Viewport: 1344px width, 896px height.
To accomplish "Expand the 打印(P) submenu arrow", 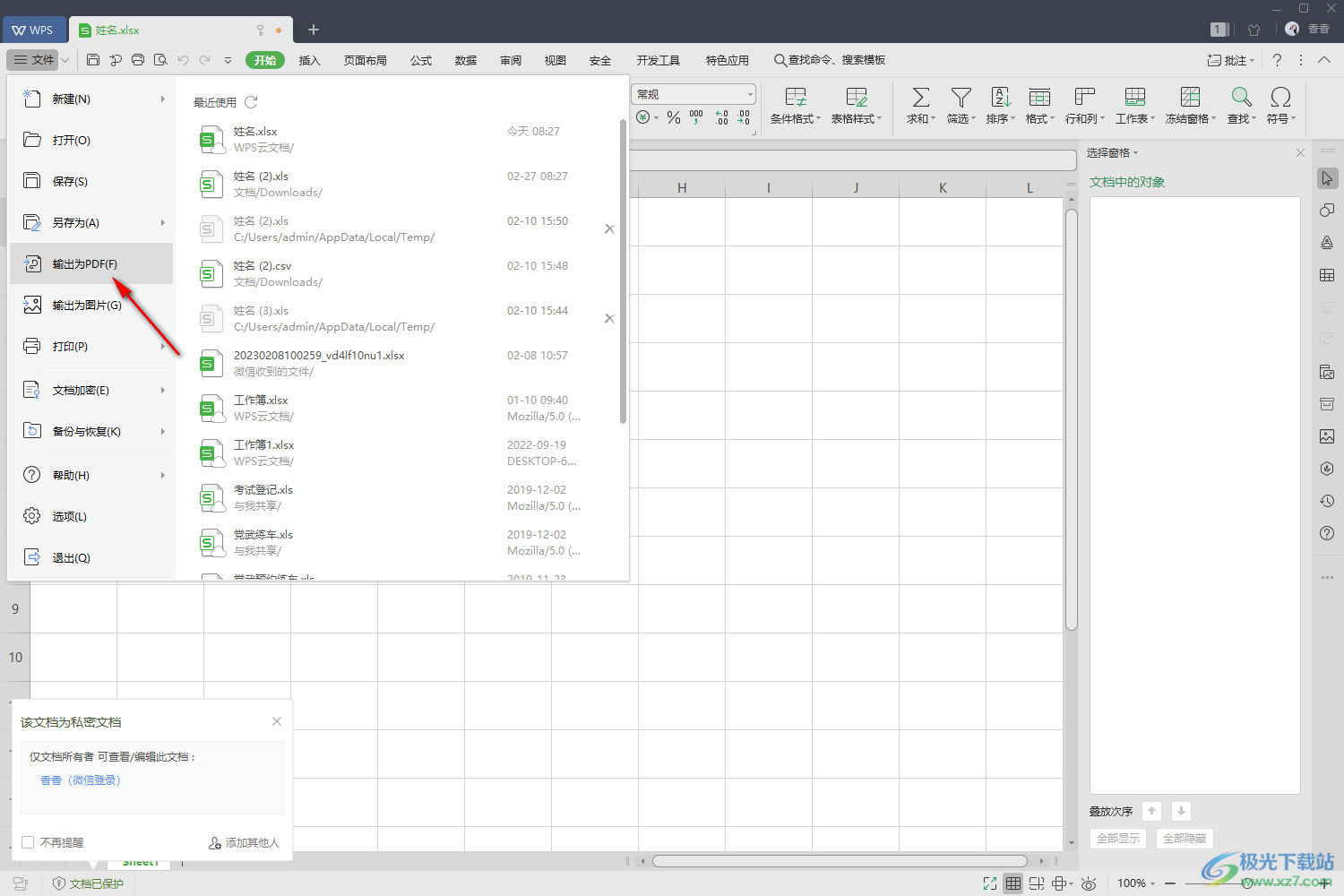I will tap(162, 346).
